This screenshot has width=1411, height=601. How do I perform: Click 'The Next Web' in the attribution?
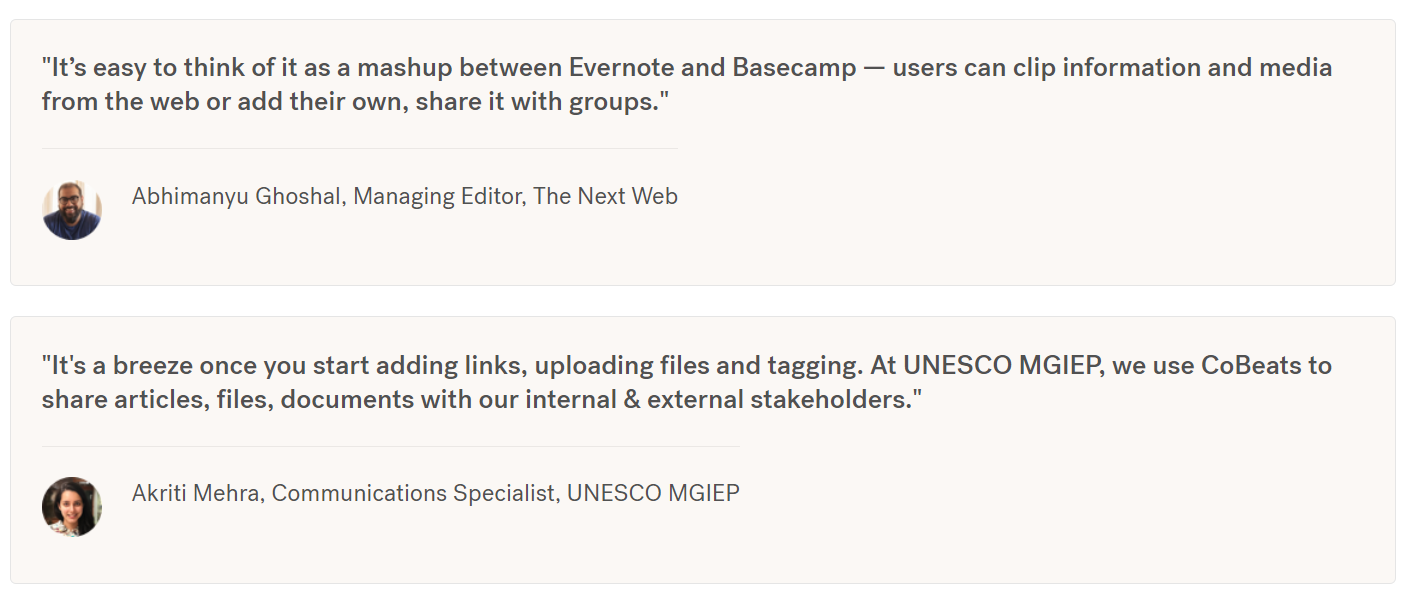(x=605, y=197)
